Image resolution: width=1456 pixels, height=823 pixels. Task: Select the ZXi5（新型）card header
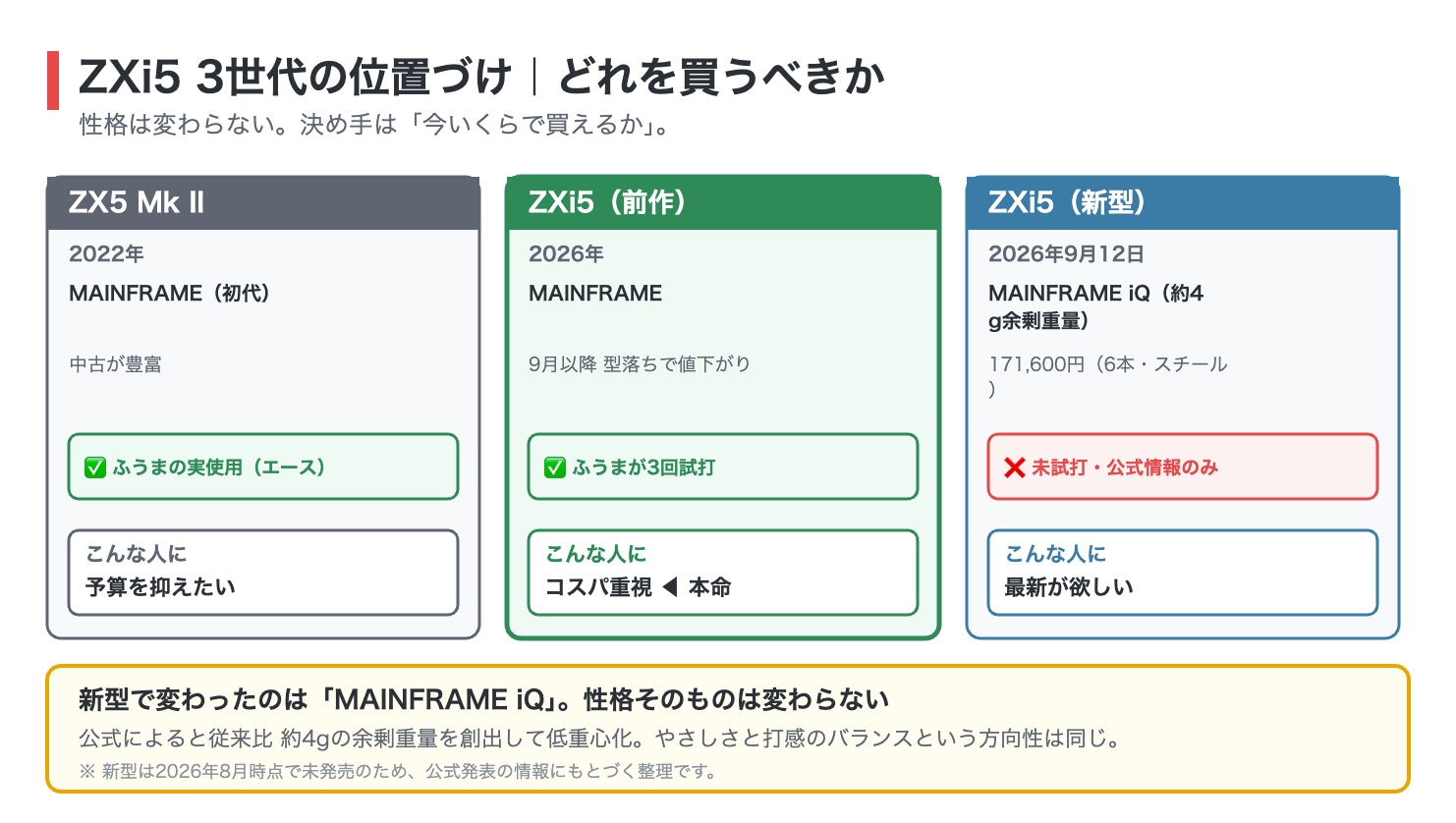point(1183,203)
